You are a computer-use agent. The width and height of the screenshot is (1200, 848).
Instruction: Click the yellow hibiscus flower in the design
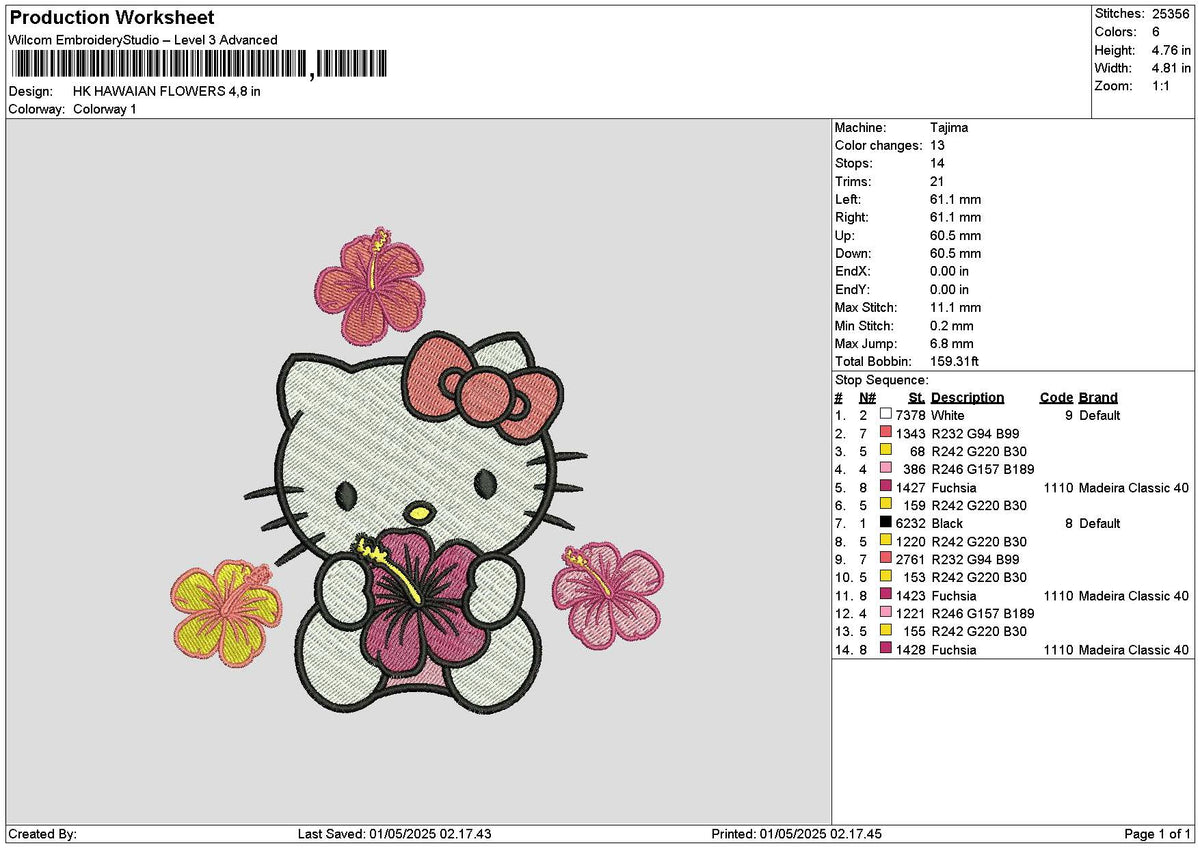225,610
